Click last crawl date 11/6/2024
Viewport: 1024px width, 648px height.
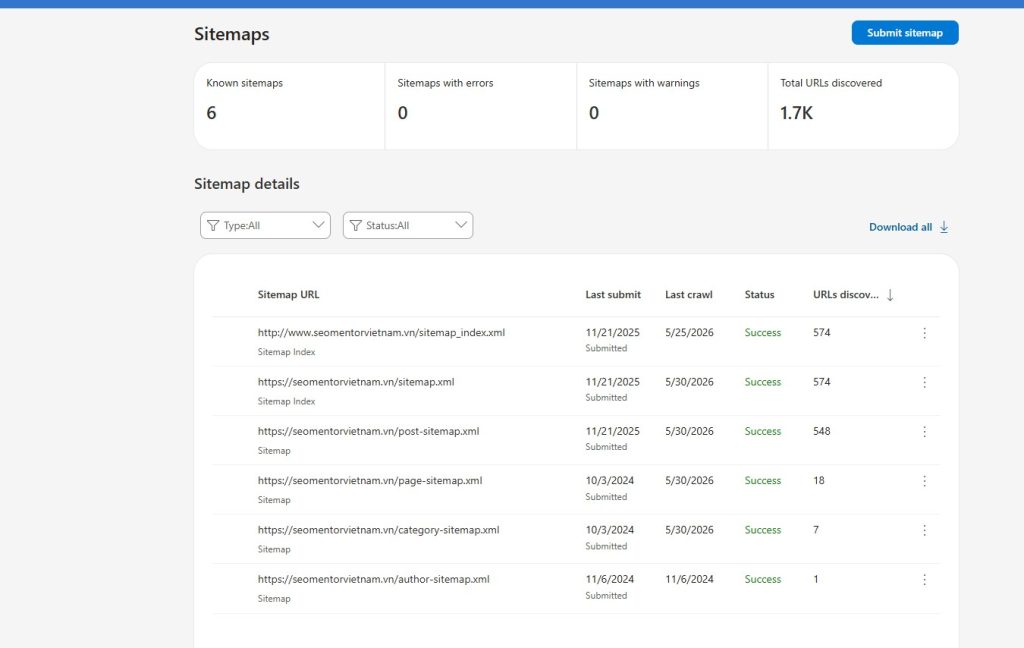tap(689, 579)
